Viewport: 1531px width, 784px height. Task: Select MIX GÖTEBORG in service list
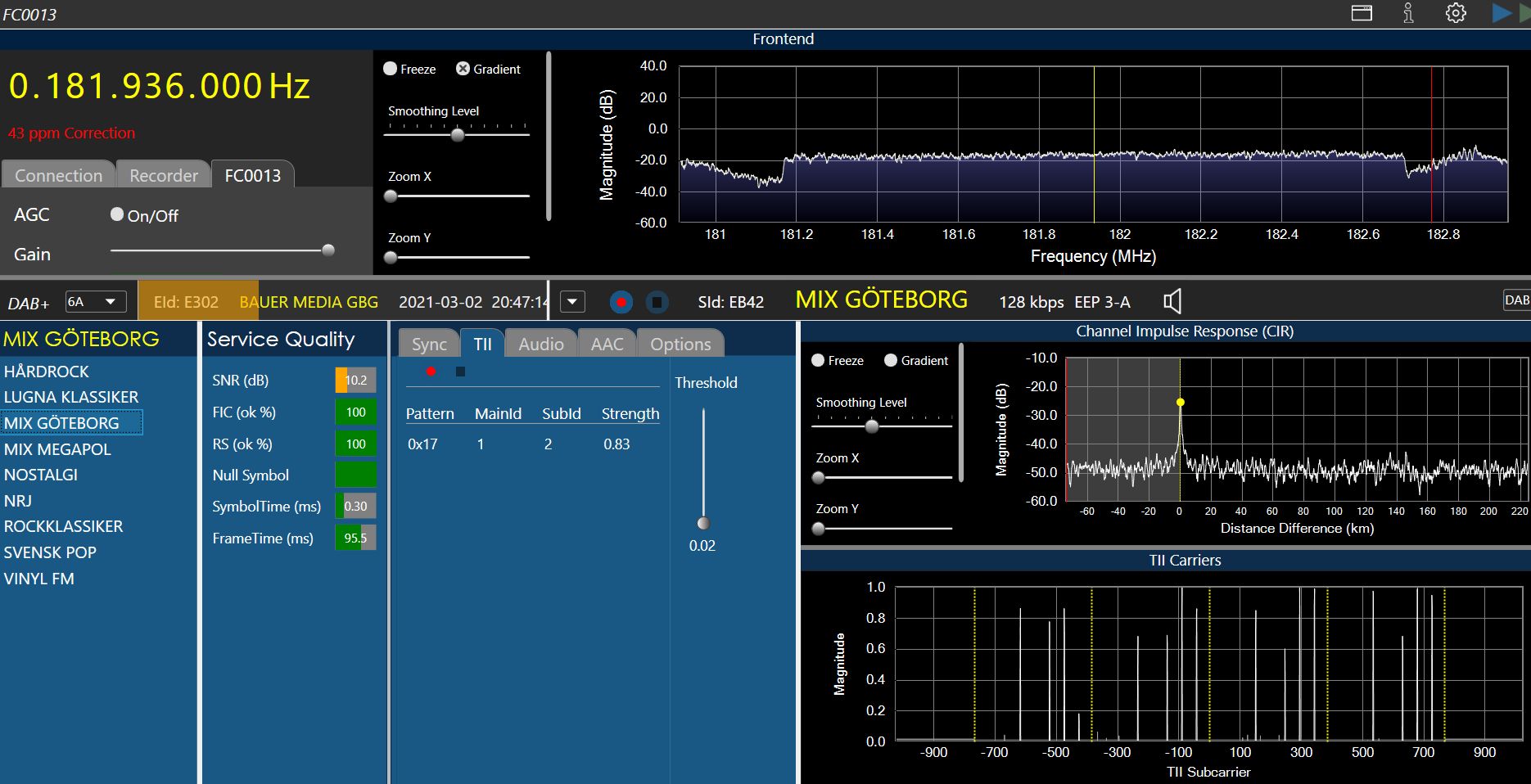click(x=71, y=423)
